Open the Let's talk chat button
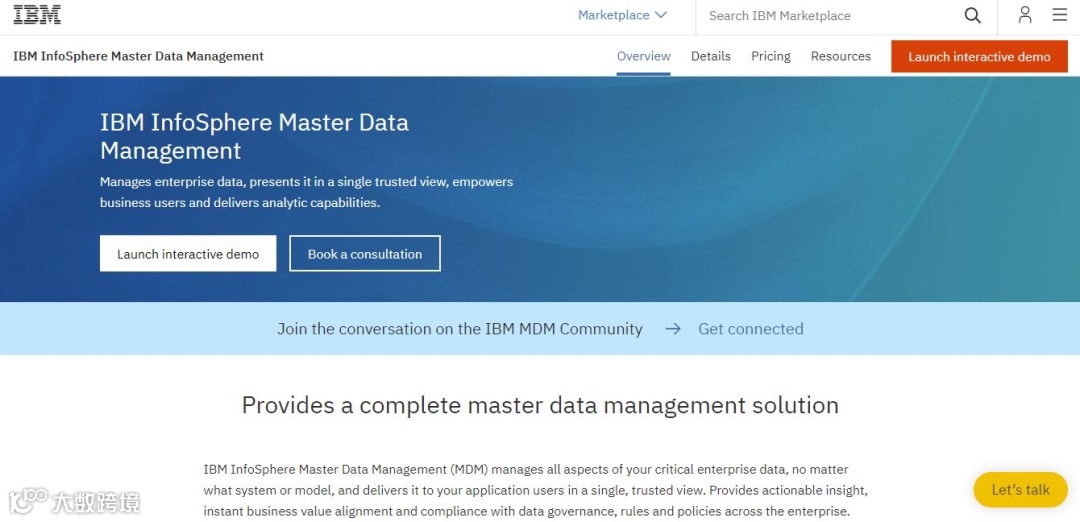The width and height of the screenshot is (1080, 522). coord(1020,490)
